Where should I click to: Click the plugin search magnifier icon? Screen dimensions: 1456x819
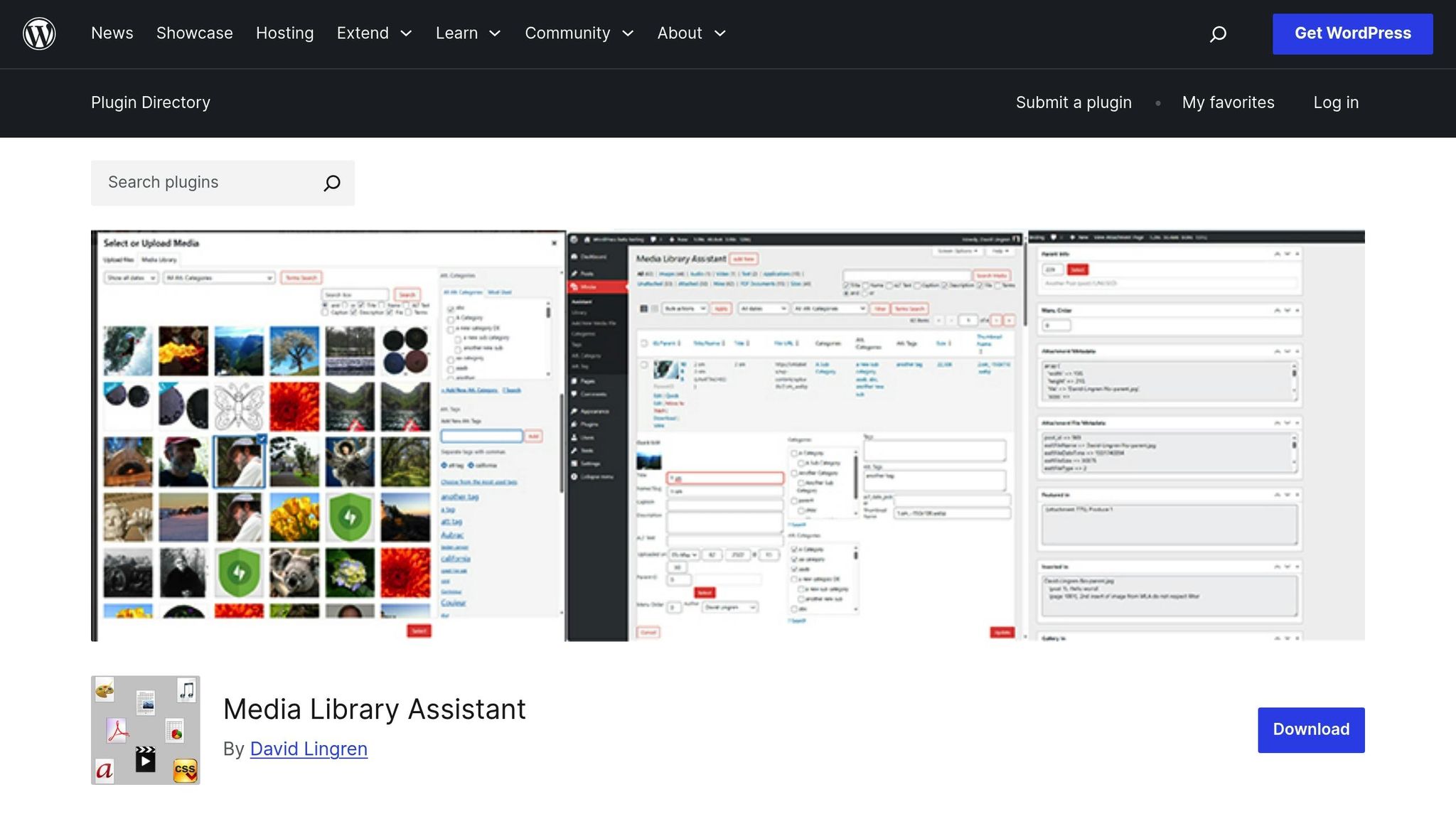point(332,183)
